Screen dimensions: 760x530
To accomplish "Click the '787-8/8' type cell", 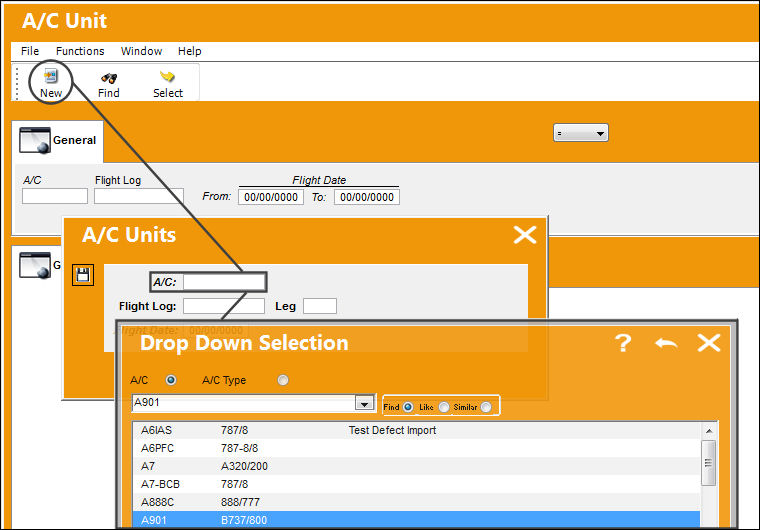I will [x=239, y=448].
